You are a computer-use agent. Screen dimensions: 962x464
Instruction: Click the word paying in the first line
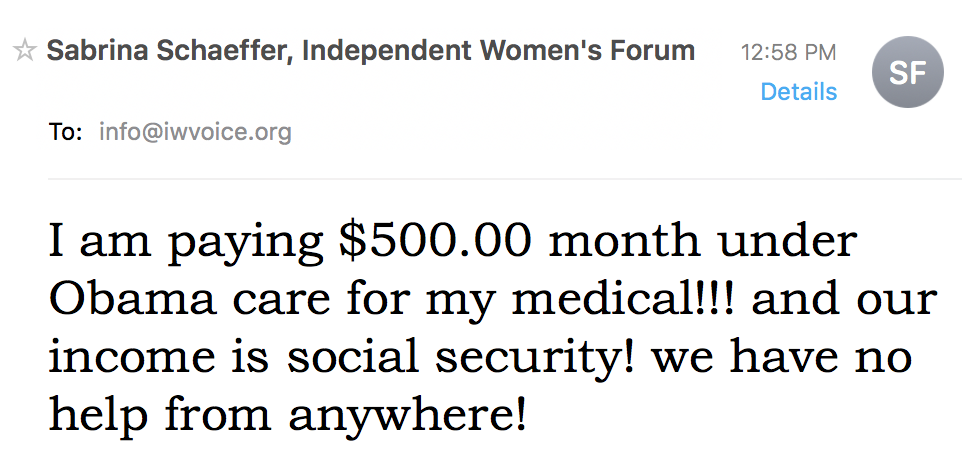(x=245, y=243)
